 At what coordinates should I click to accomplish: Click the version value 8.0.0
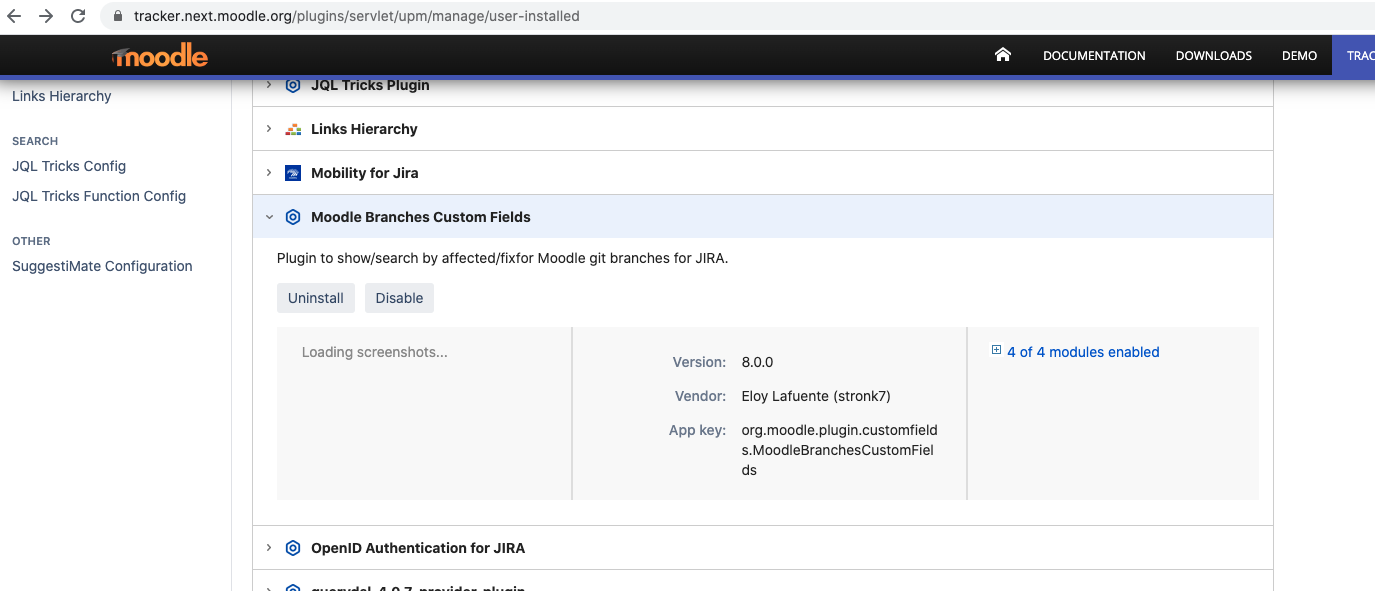tap(757, 362)
